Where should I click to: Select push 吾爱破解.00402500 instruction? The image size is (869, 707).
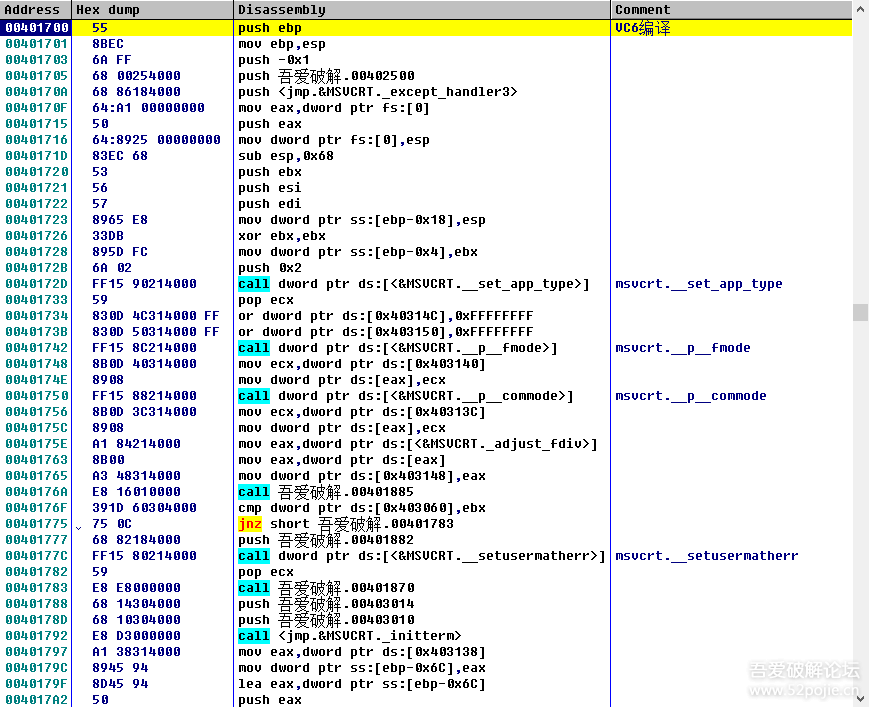[326, 76]
